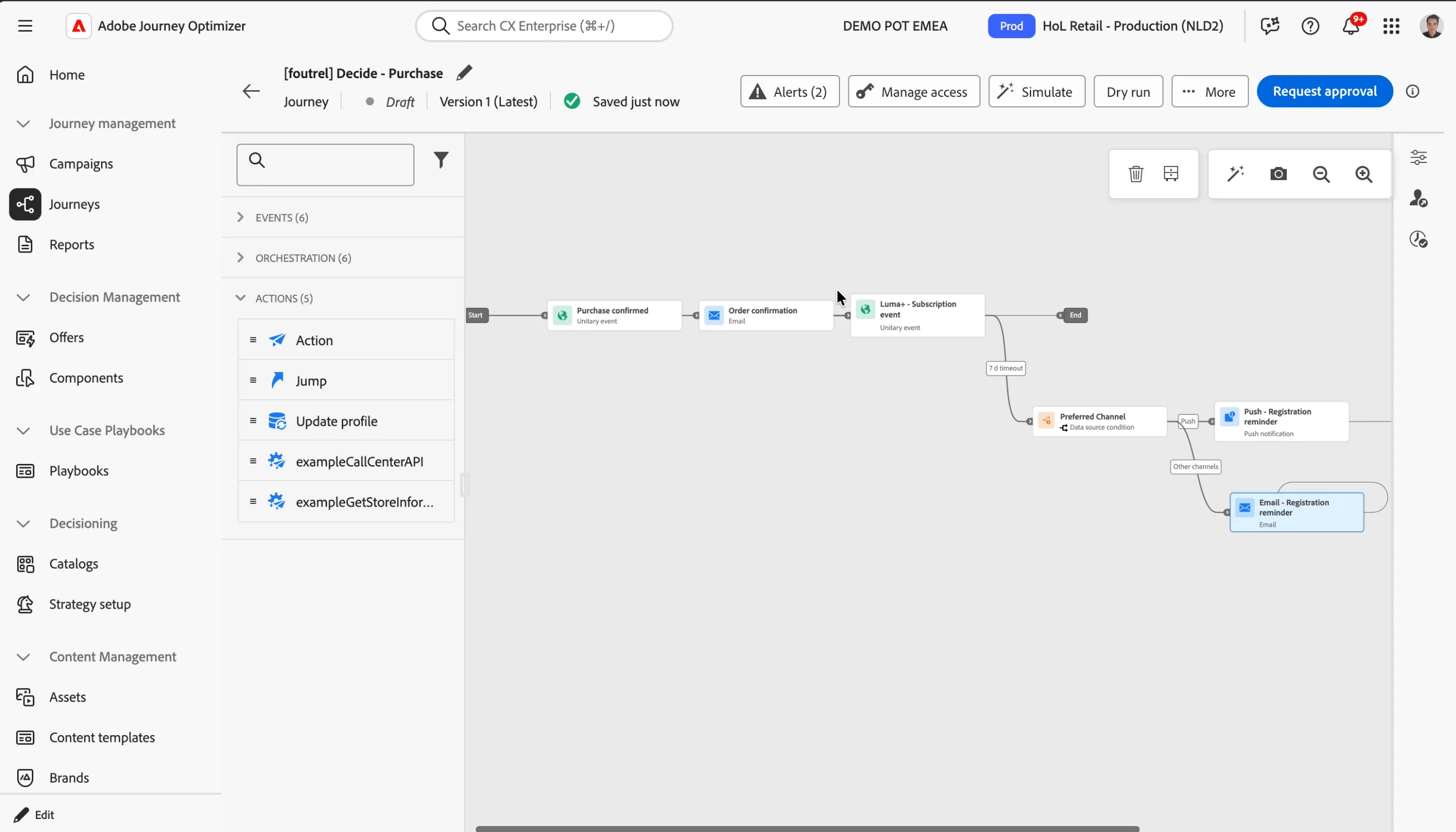Screen dimensions: 1456x832
Task: Delete selected node with trash icon
Action: [x=1135, y=174]
